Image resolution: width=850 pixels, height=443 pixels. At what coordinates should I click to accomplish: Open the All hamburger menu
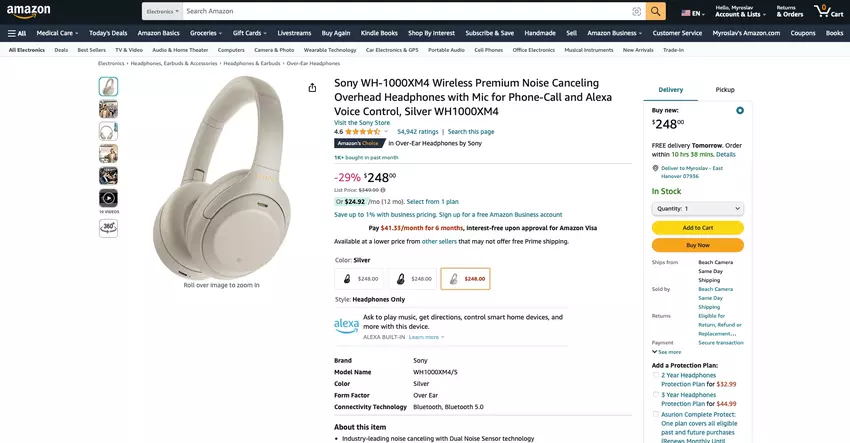tap(17, 33)
